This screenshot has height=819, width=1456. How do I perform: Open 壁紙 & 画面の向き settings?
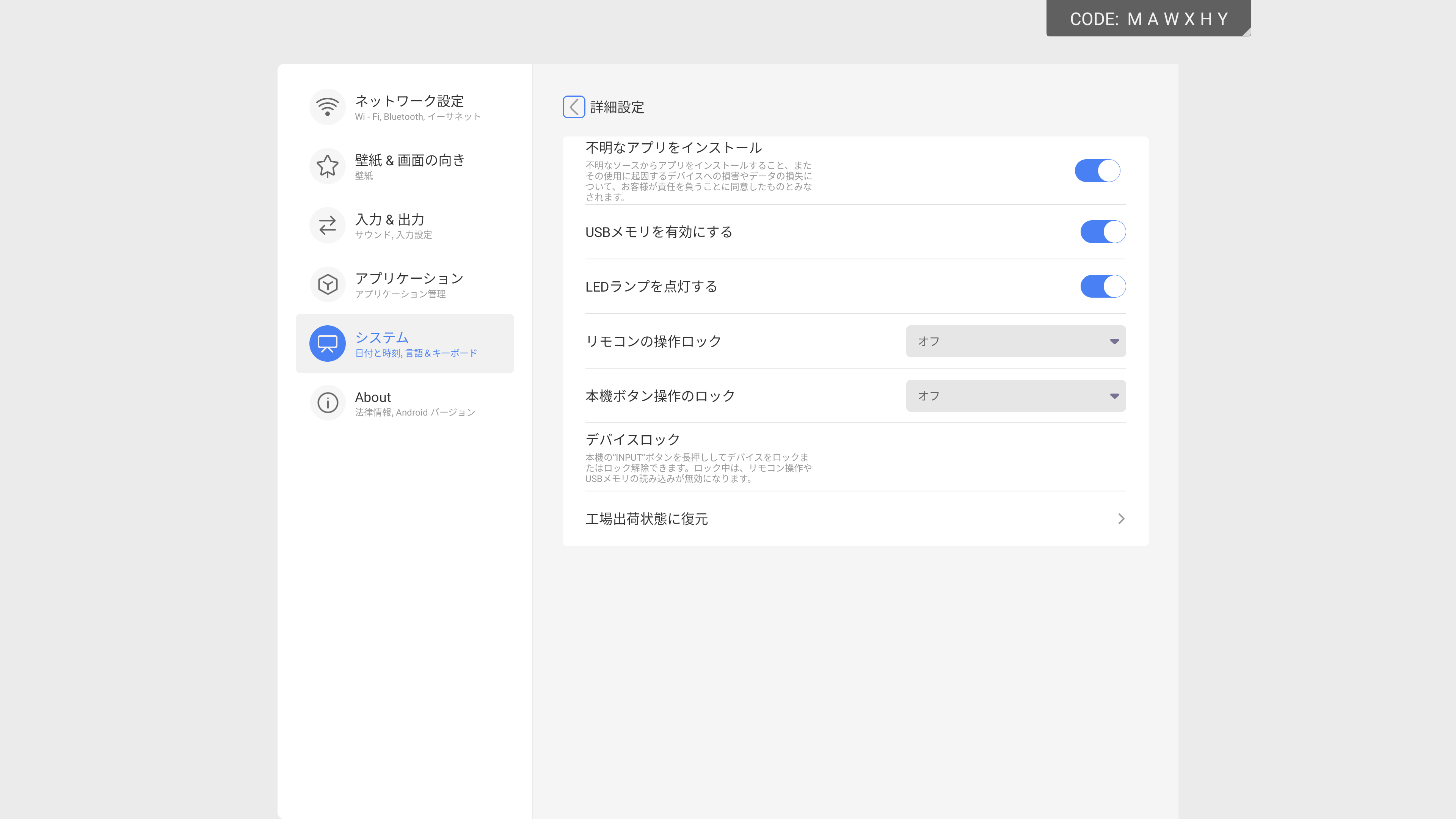(409, 160)
